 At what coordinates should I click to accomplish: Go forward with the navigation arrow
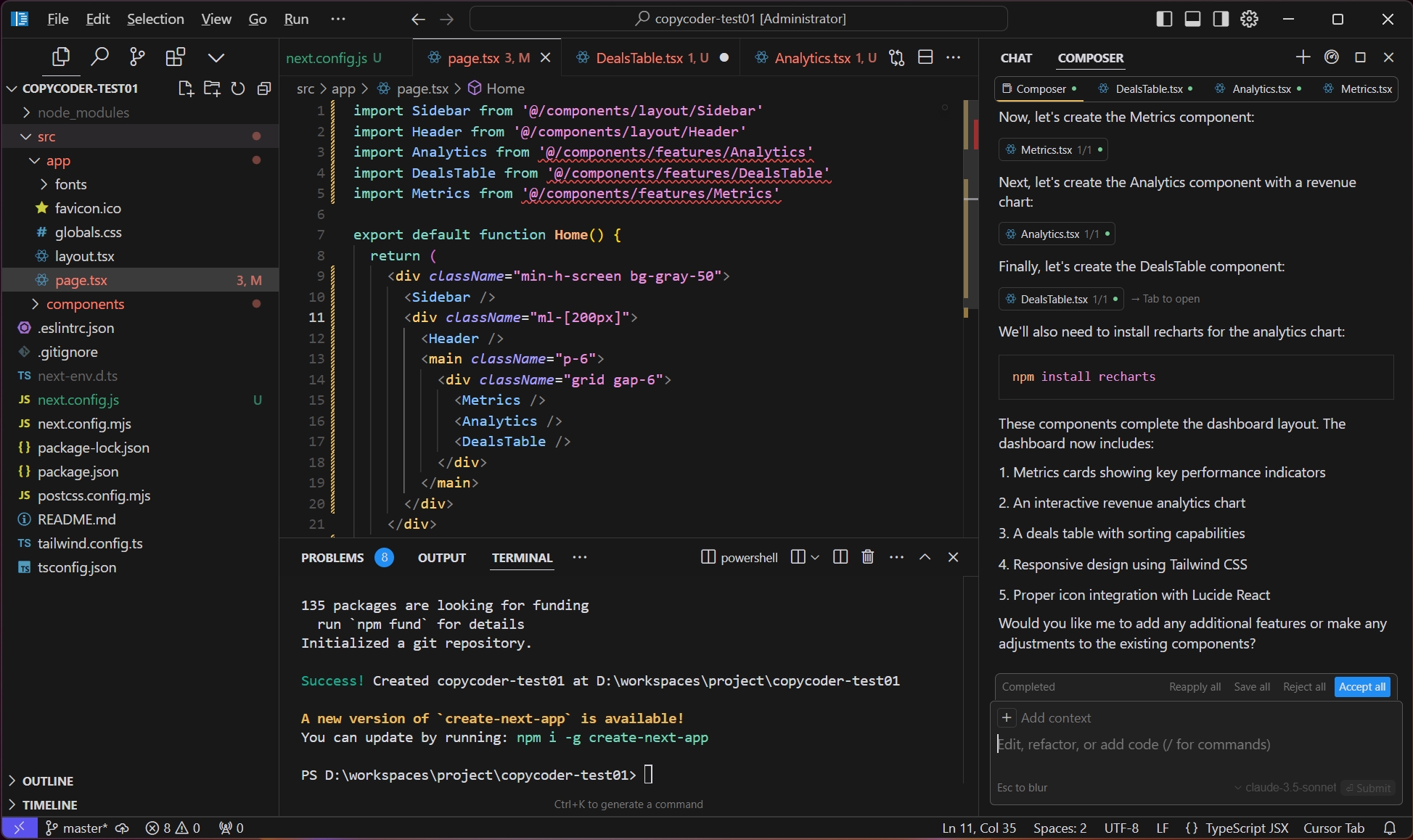tap(446, 19)
